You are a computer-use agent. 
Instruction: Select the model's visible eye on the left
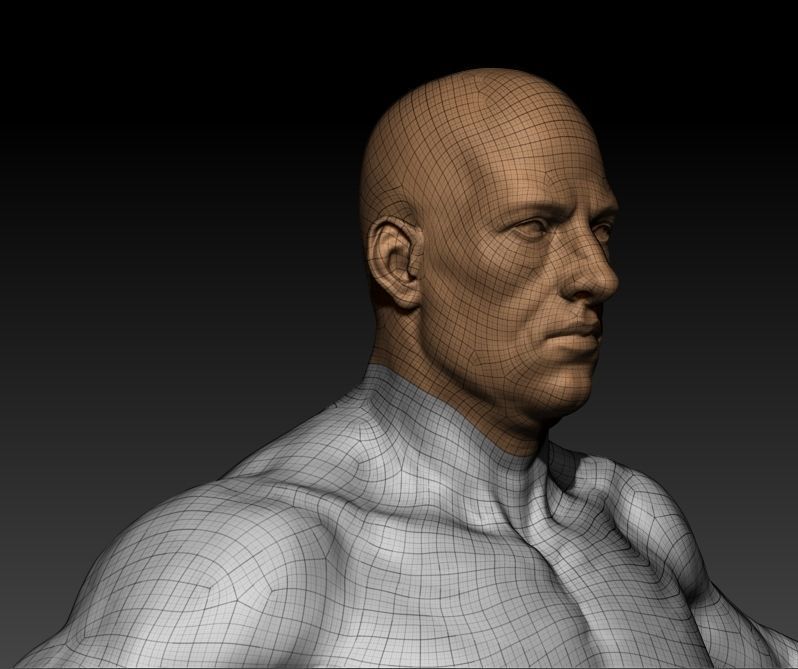pyautogui.click(x=530, y=230)
